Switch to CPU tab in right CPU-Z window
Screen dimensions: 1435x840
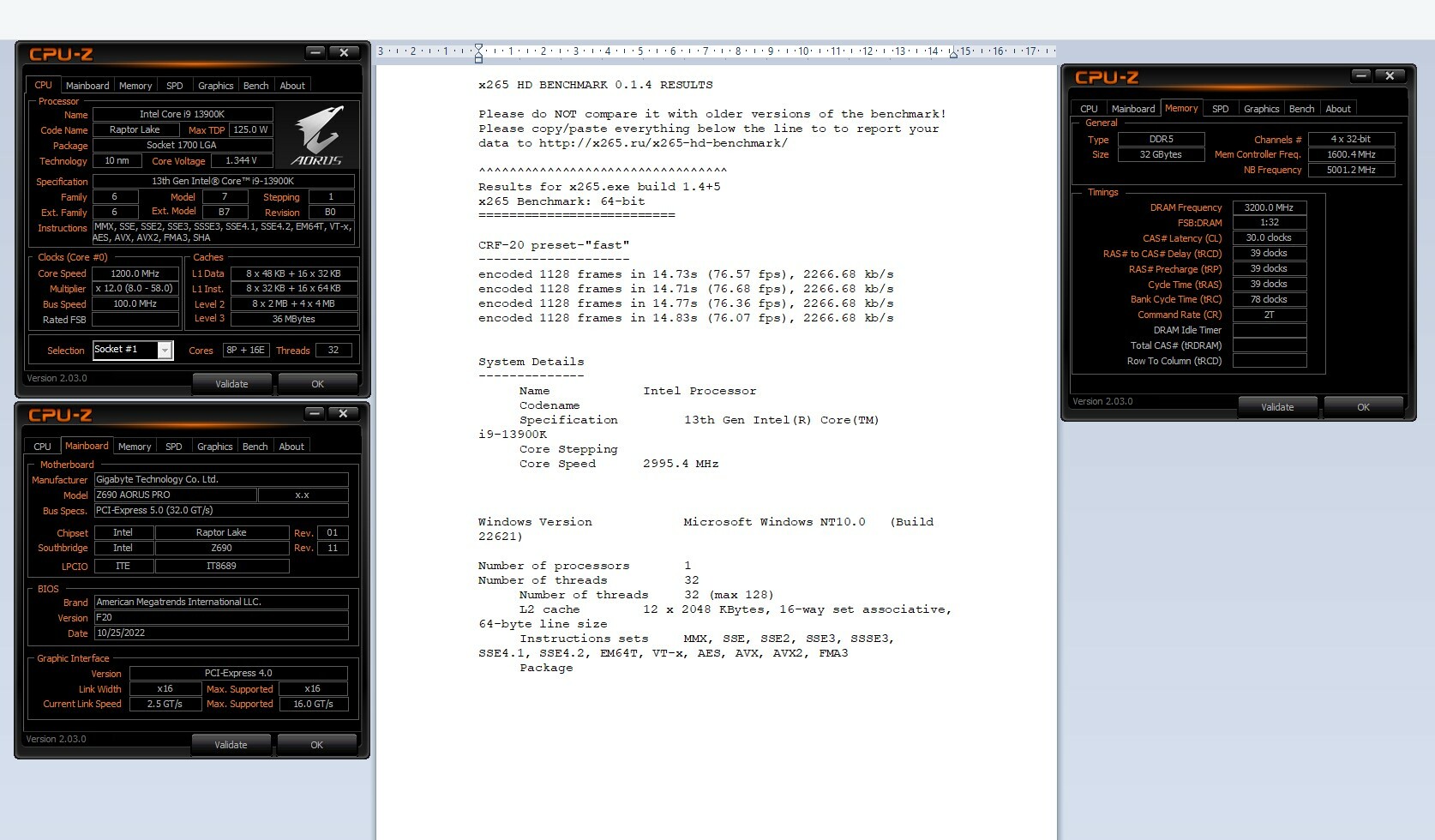click(x=1089, y=109)
